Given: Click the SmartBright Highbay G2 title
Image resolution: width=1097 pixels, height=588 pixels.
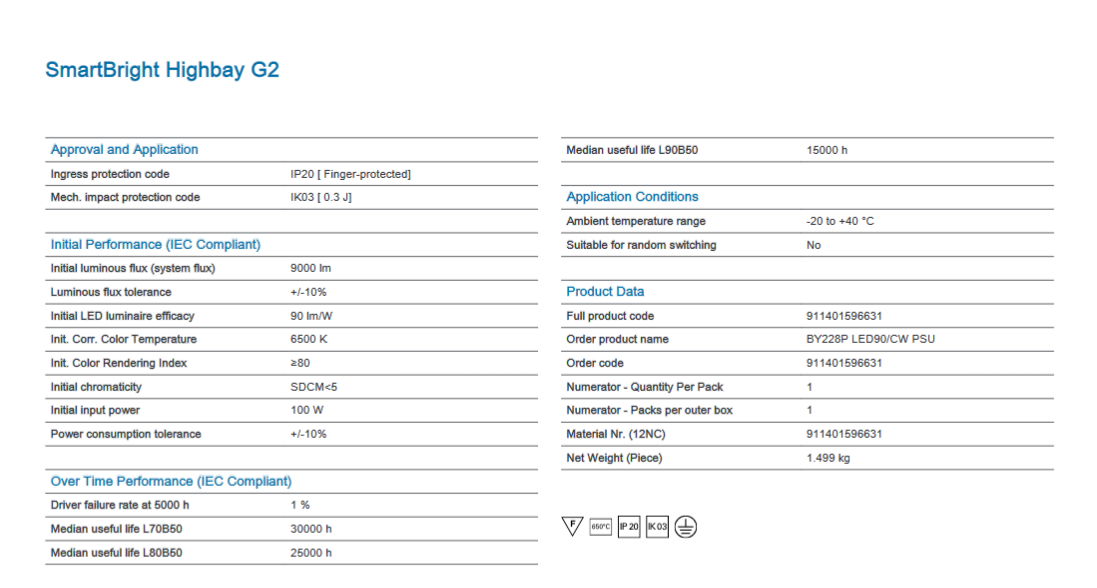Looking at the screenshot, I should 162,70.
